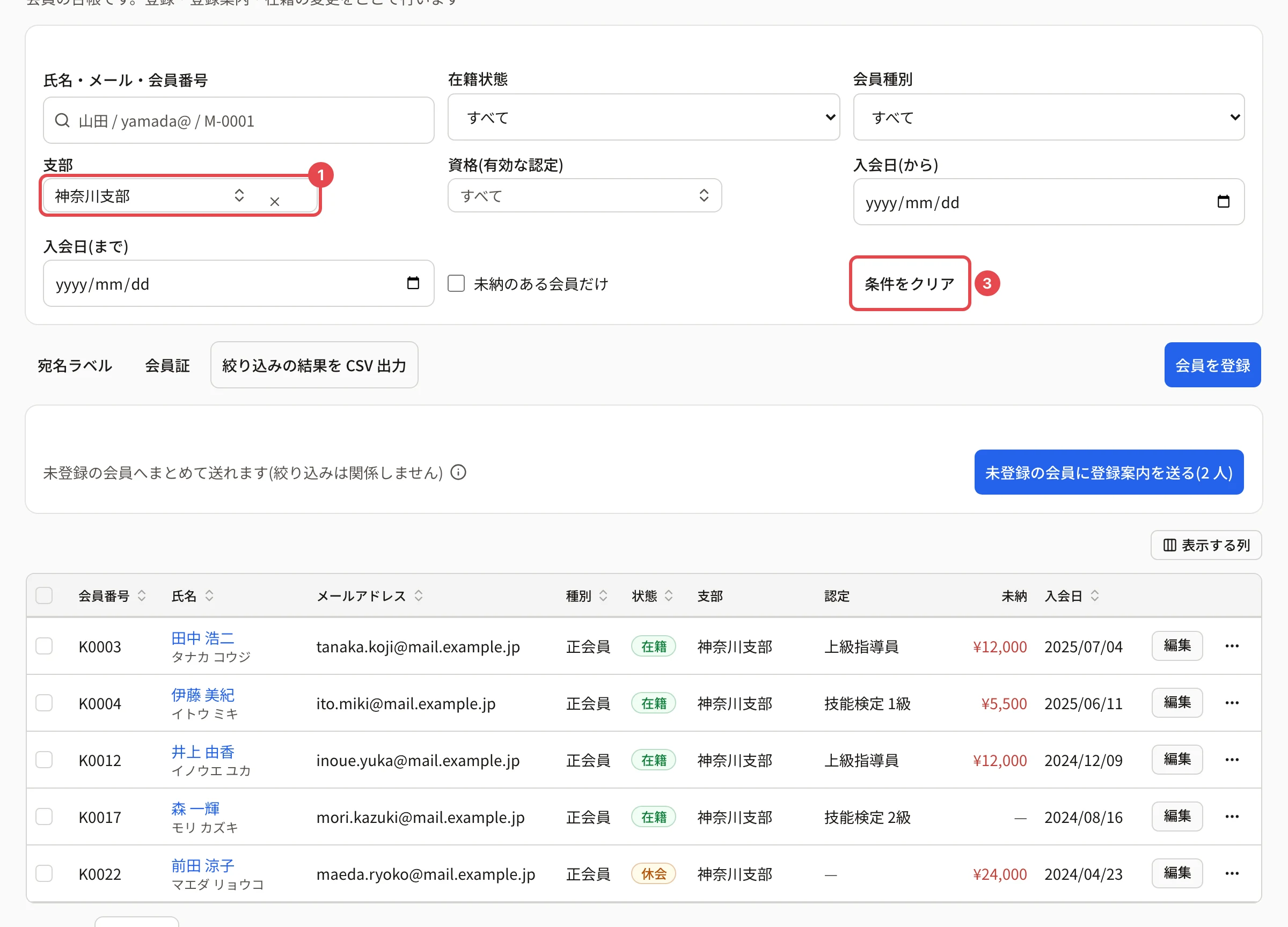Open calendar picker for 入会日(まで)

coord(413,283)
